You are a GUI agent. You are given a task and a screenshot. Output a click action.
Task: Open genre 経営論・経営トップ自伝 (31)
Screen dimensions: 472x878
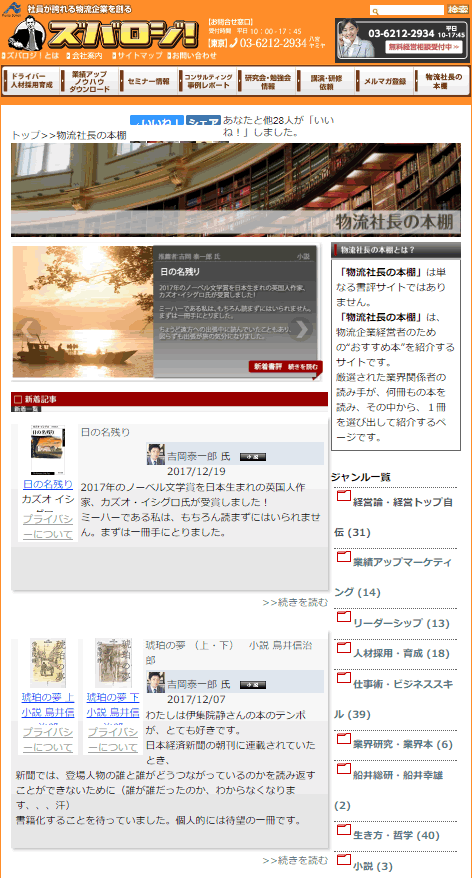394,517
